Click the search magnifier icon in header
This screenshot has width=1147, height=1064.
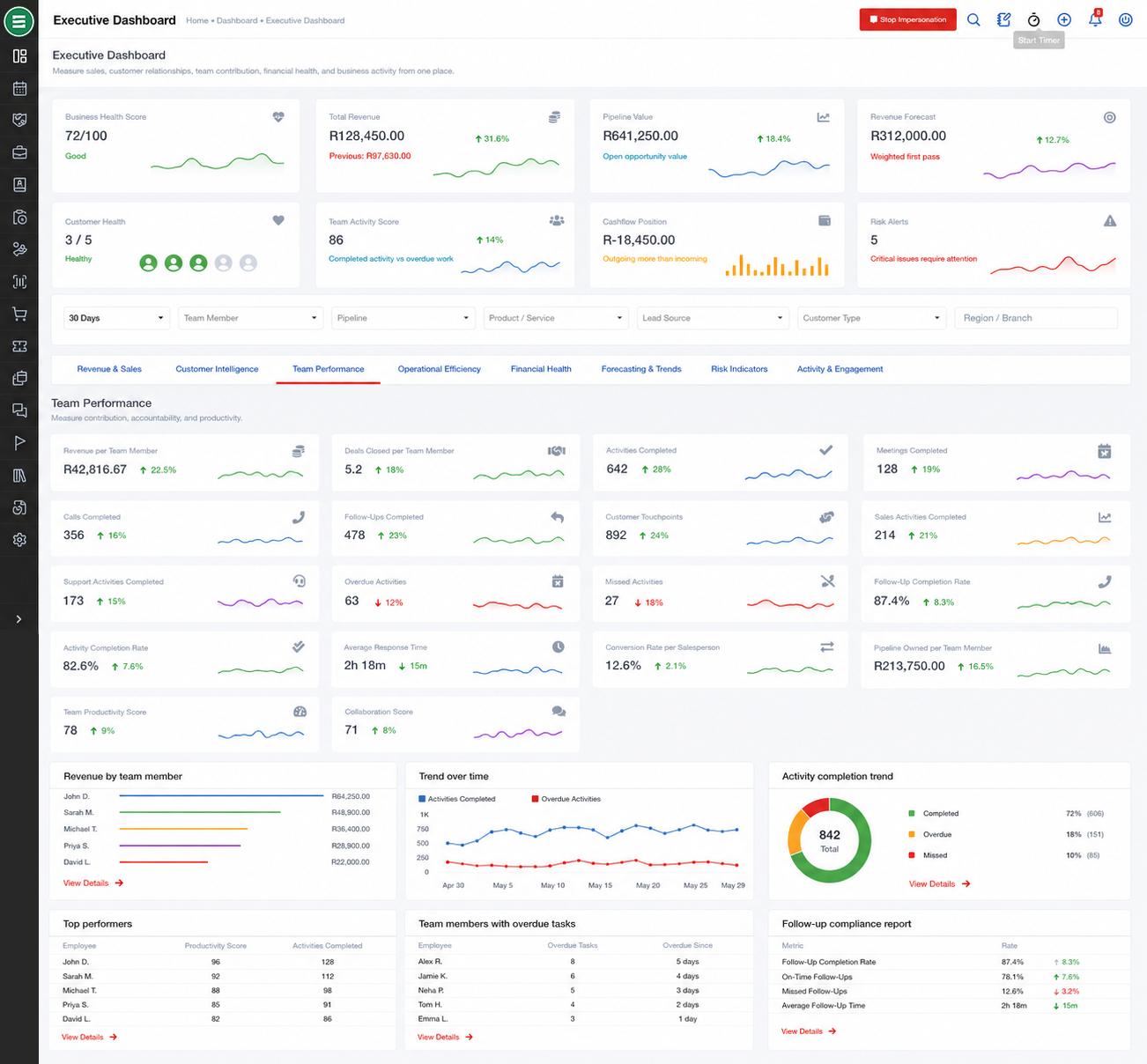pos(973,19)
